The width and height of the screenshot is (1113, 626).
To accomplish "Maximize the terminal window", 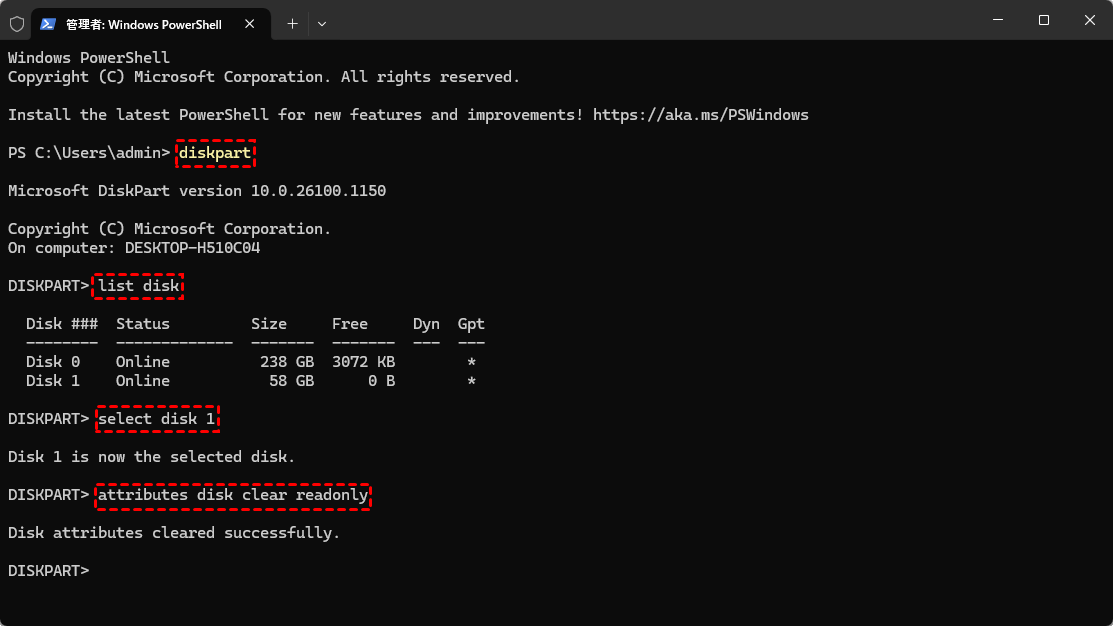I will [x=1044, y=20].
